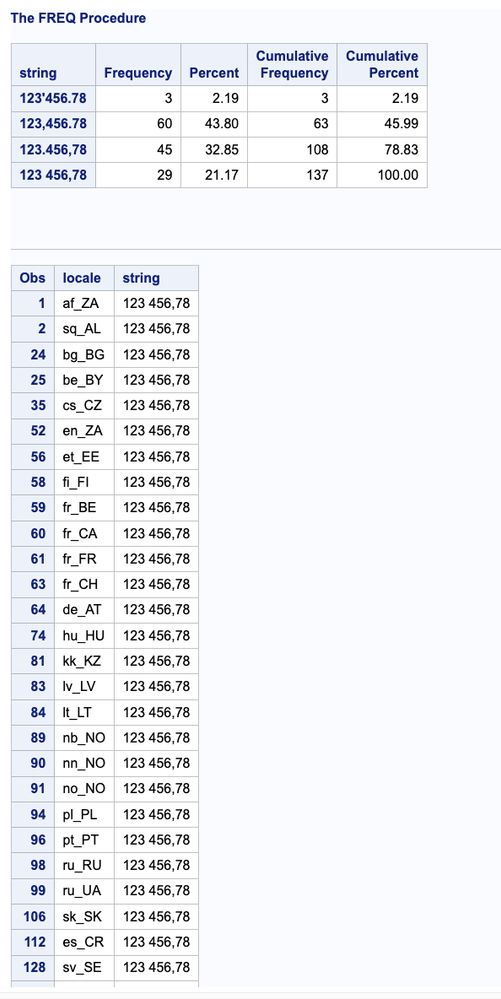Click the Cumulative Percent column header

coord(382,65)
